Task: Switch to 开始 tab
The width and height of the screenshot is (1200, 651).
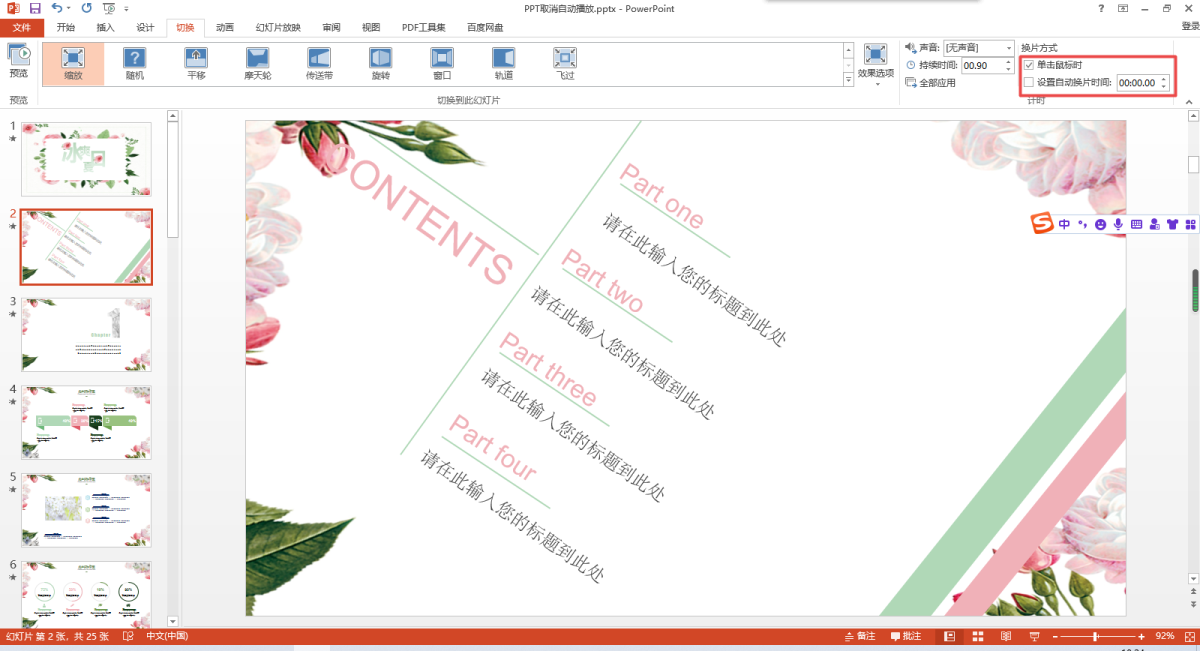Action: pos(65,27)
